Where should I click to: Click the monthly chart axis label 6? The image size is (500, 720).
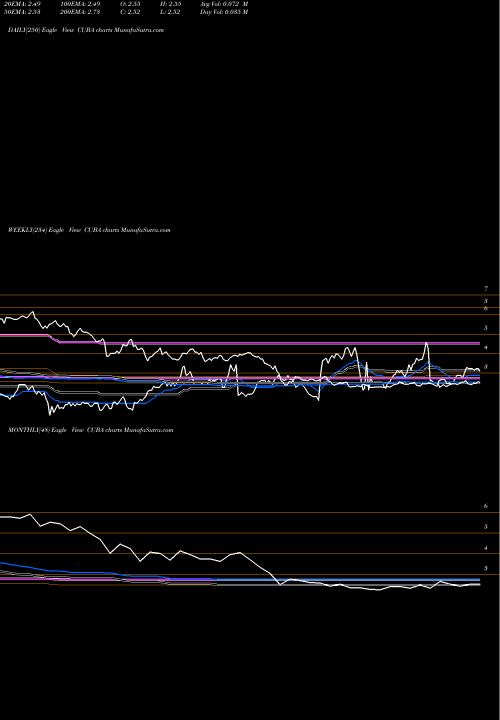point(486,506)
